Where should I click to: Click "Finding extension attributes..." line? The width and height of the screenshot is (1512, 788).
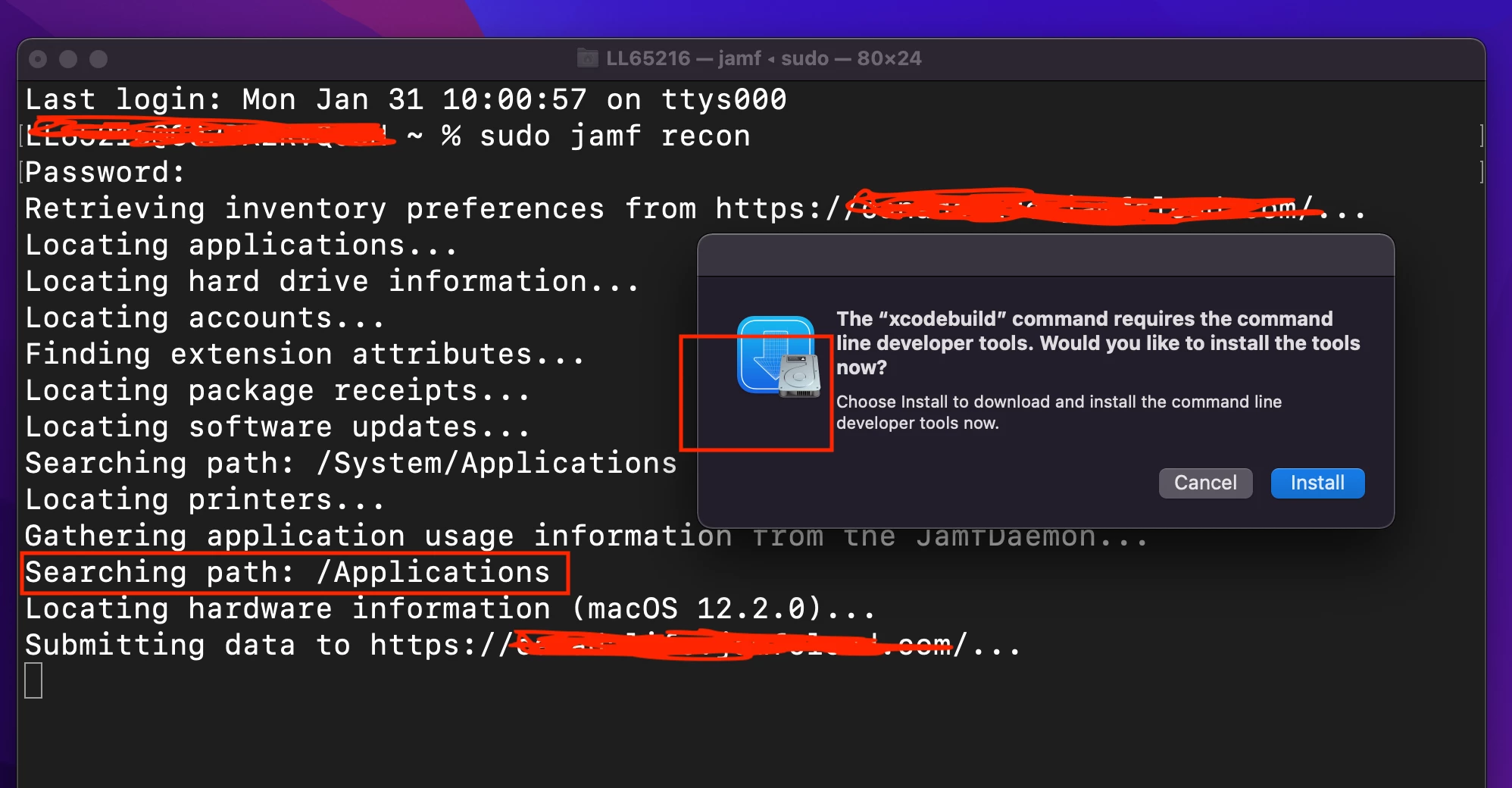click(x=305, y=355)
